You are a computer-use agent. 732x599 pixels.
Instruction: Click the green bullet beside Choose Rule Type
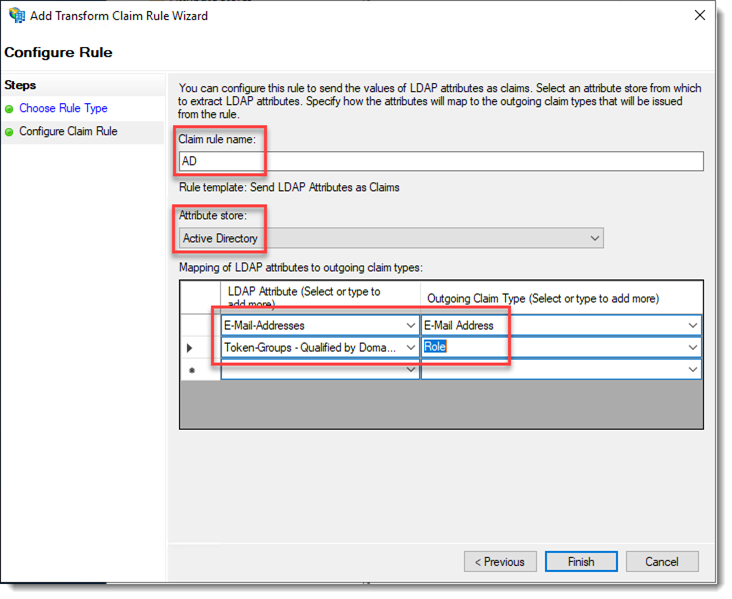pyautogui.click(x=9, y=109)
